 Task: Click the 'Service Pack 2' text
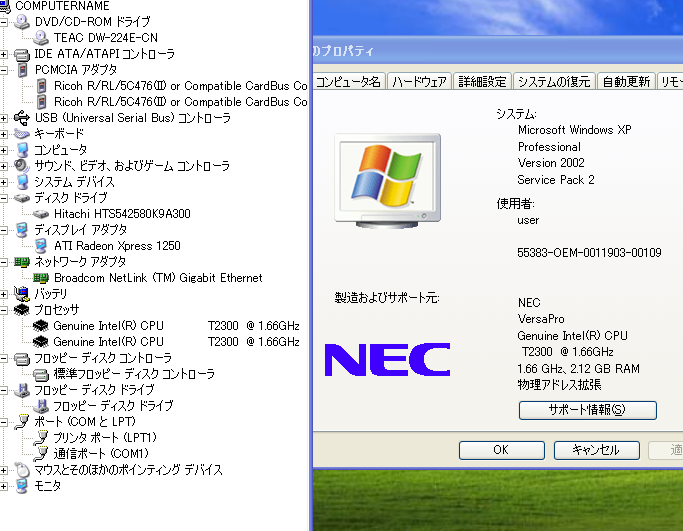click(556, 180)
